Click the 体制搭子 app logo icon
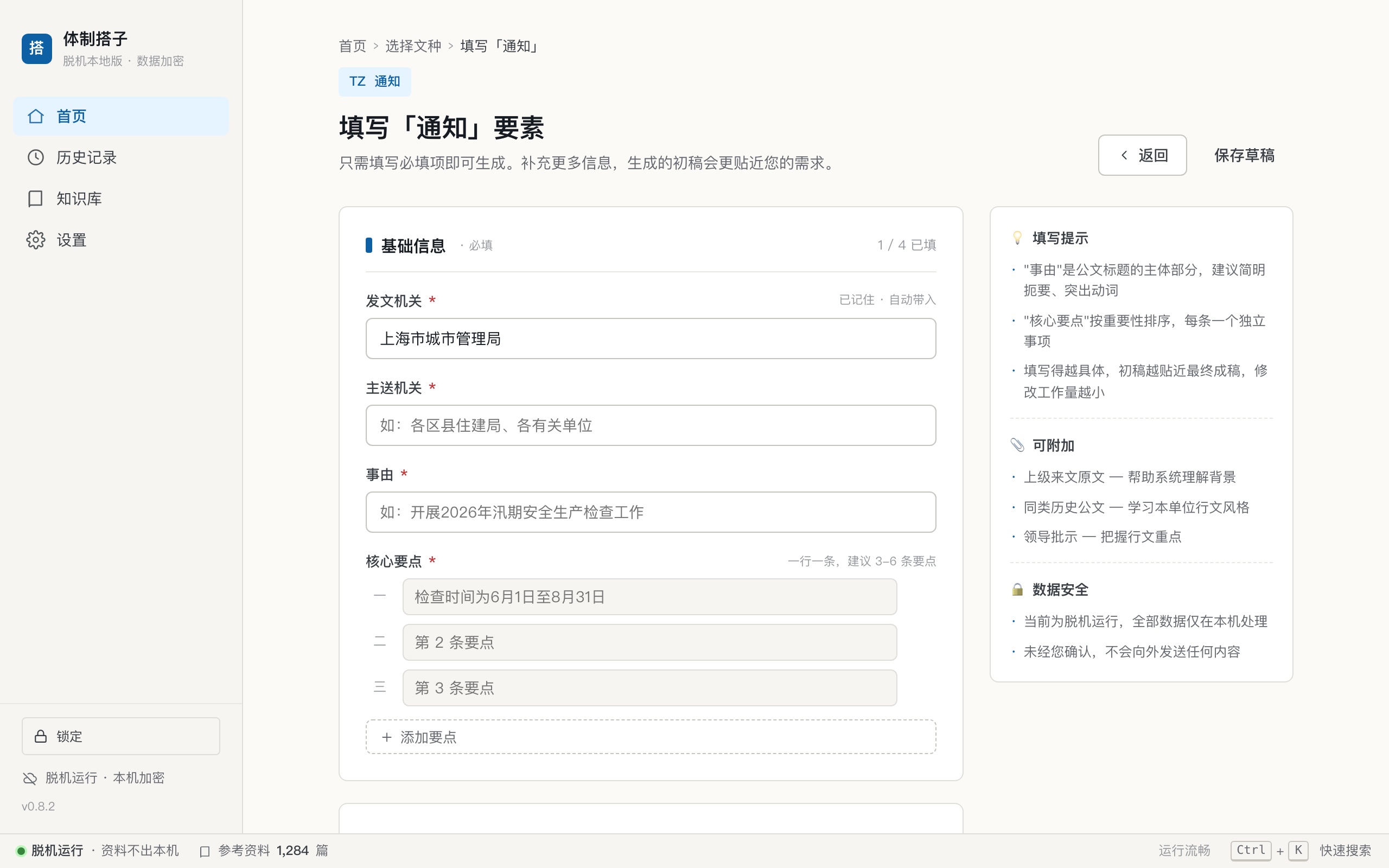Viewport: 1389px width, 868px height. click(37, 48)
